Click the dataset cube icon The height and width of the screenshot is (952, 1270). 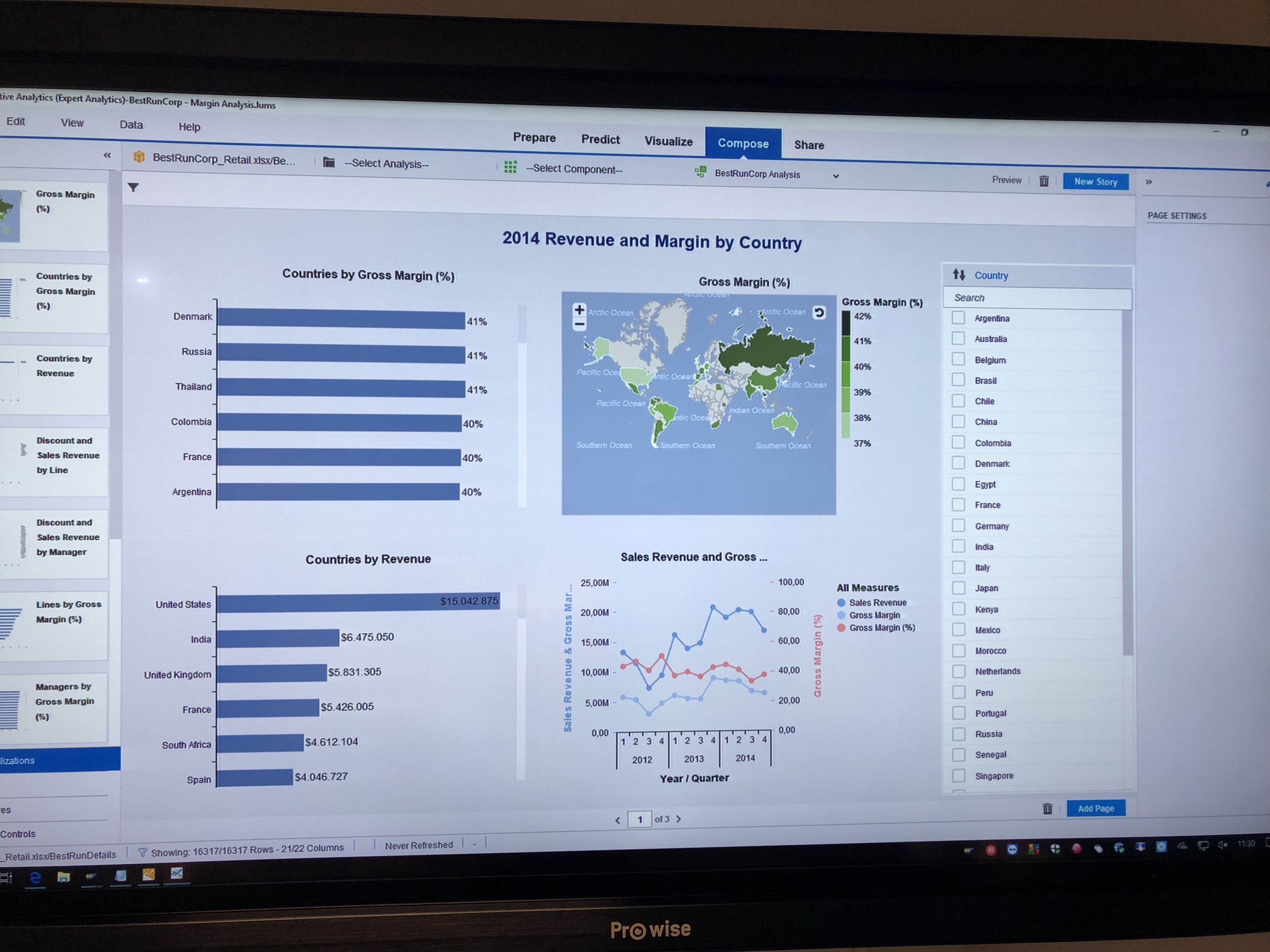138,157
